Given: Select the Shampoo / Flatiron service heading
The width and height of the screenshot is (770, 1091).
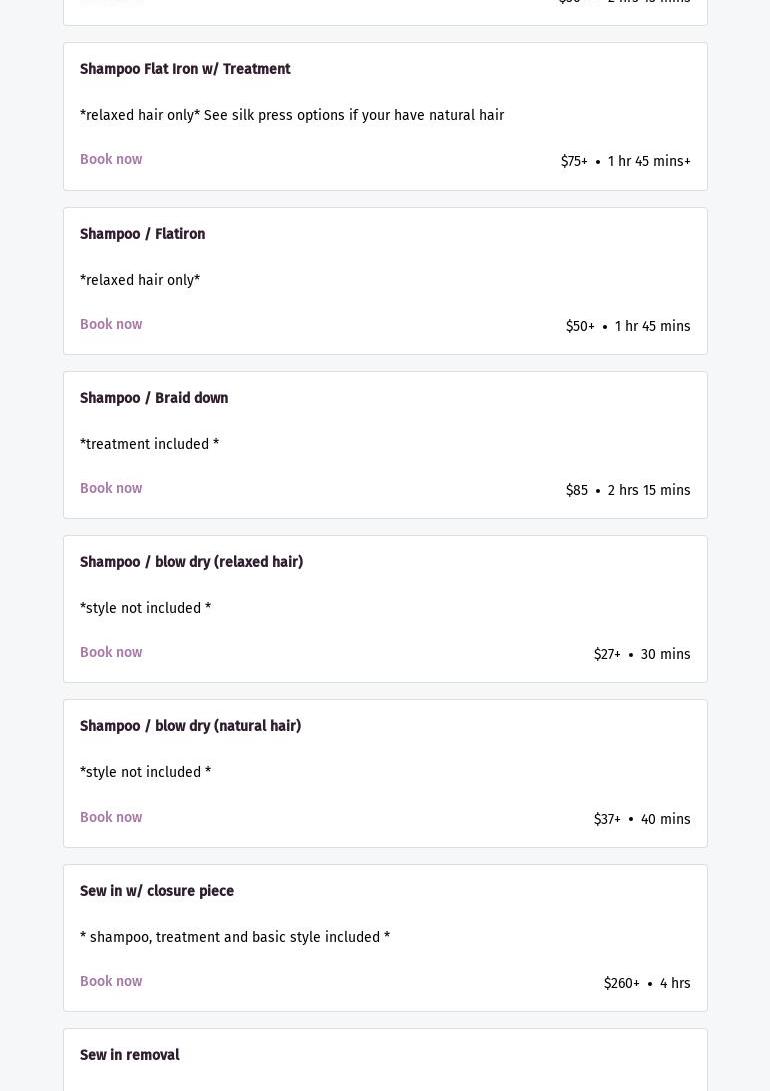Looking at the screenshot, I should [x=142, y=235].
